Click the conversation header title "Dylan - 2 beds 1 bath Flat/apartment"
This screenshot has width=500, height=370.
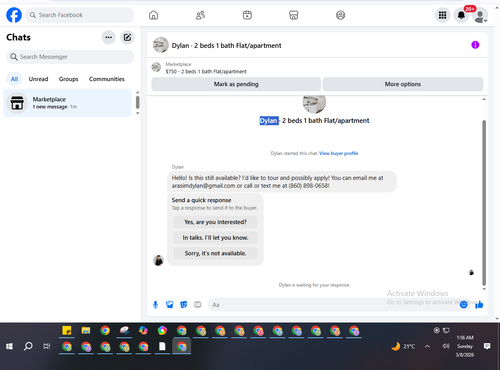[226, 45]
